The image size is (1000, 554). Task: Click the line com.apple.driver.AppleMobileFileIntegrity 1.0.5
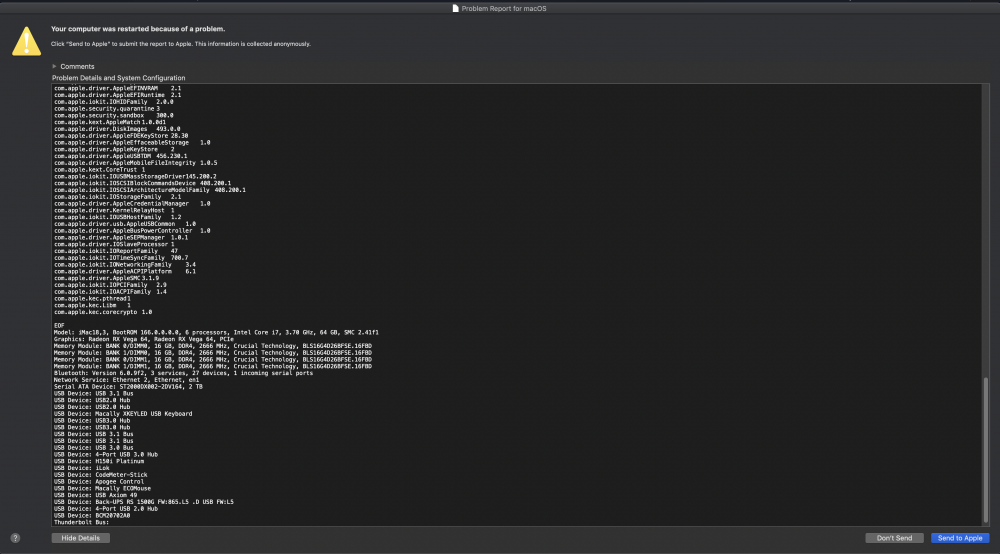coord(136,163)
